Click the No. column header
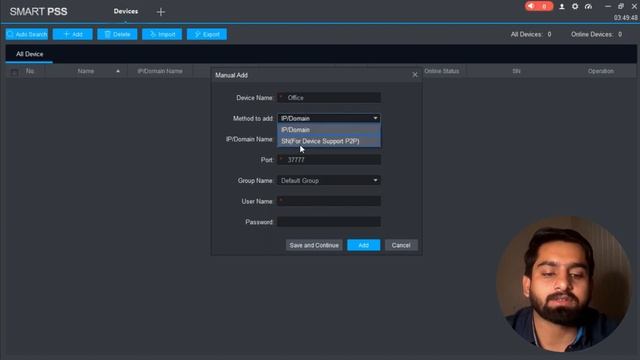Image resolution: width=640 pixels, height=360 pixels. point(30,71)
